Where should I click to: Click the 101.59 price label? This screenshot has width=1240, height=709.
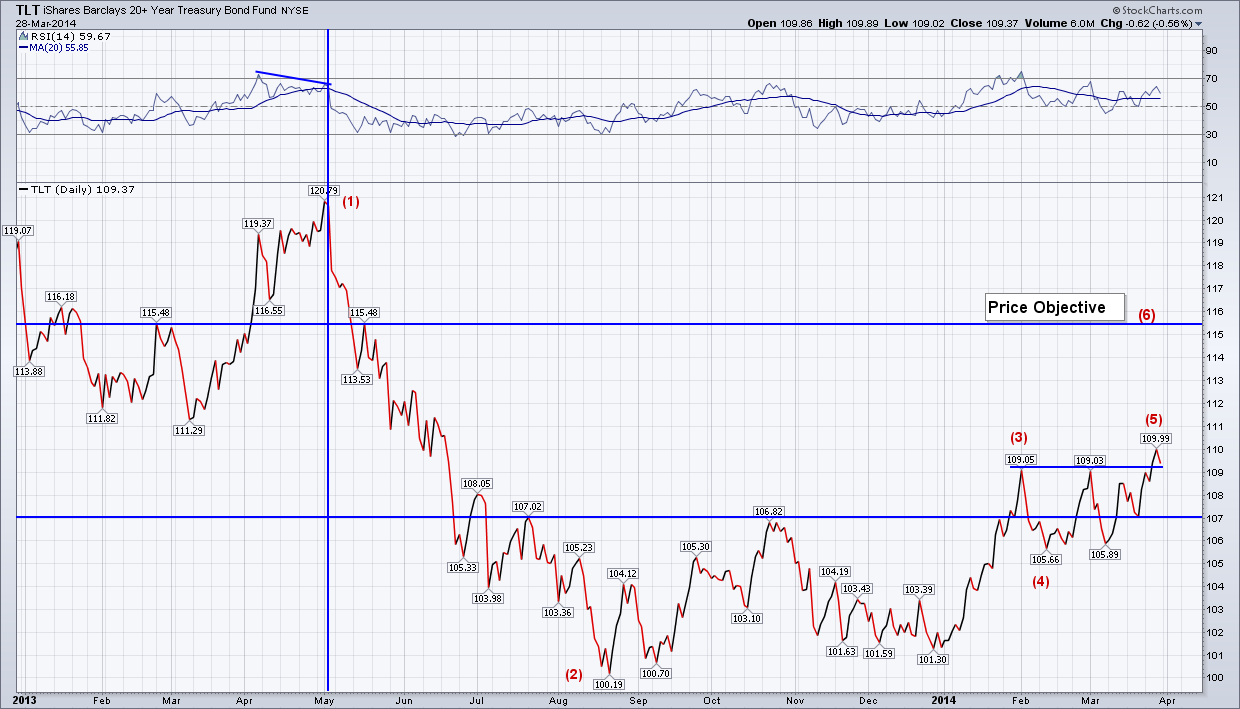[878, 653]
